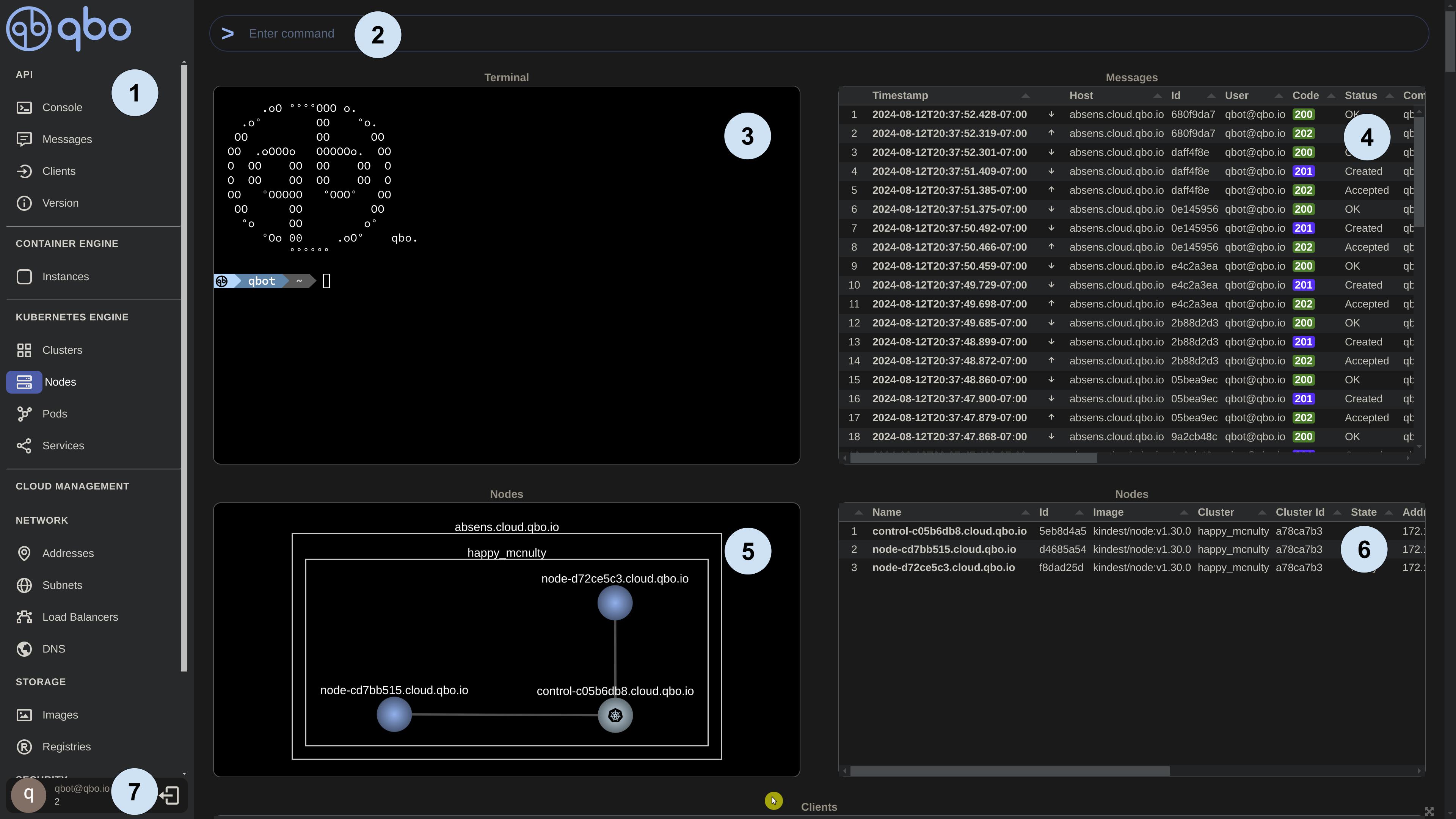
Task: Click the Version info icon
Action: [x=24, y=203]
